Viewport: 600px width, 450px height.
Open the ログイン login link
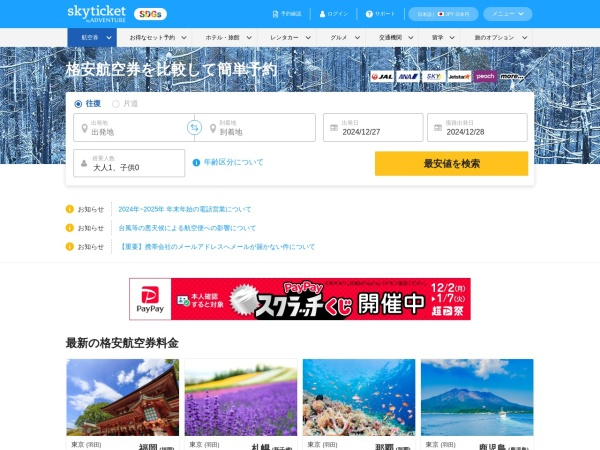(334, 14)
